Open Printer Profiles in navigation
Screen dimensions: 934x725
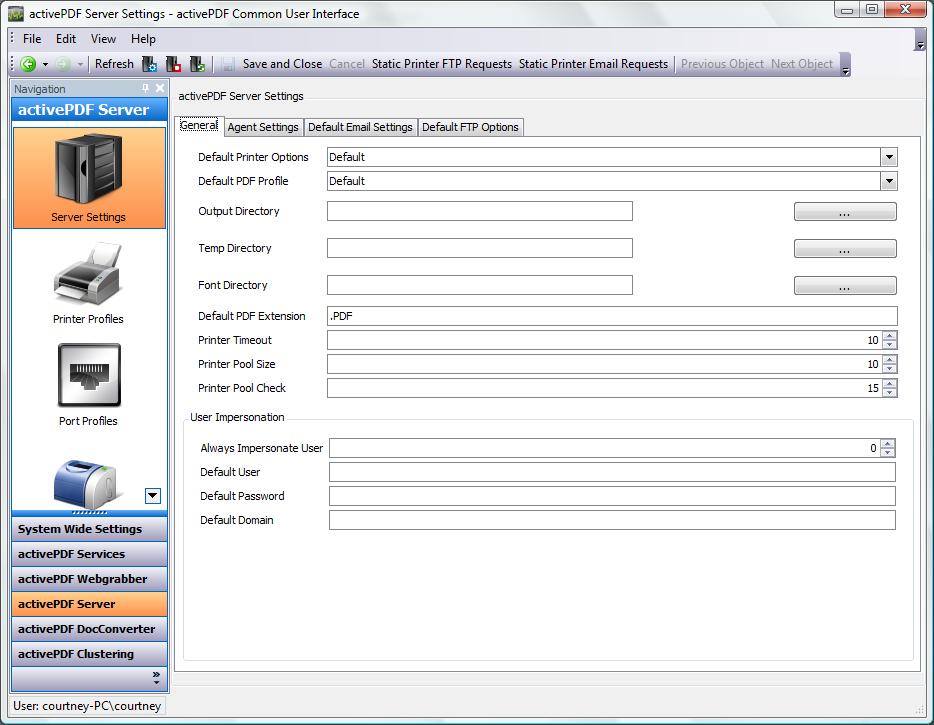[88, 284]
